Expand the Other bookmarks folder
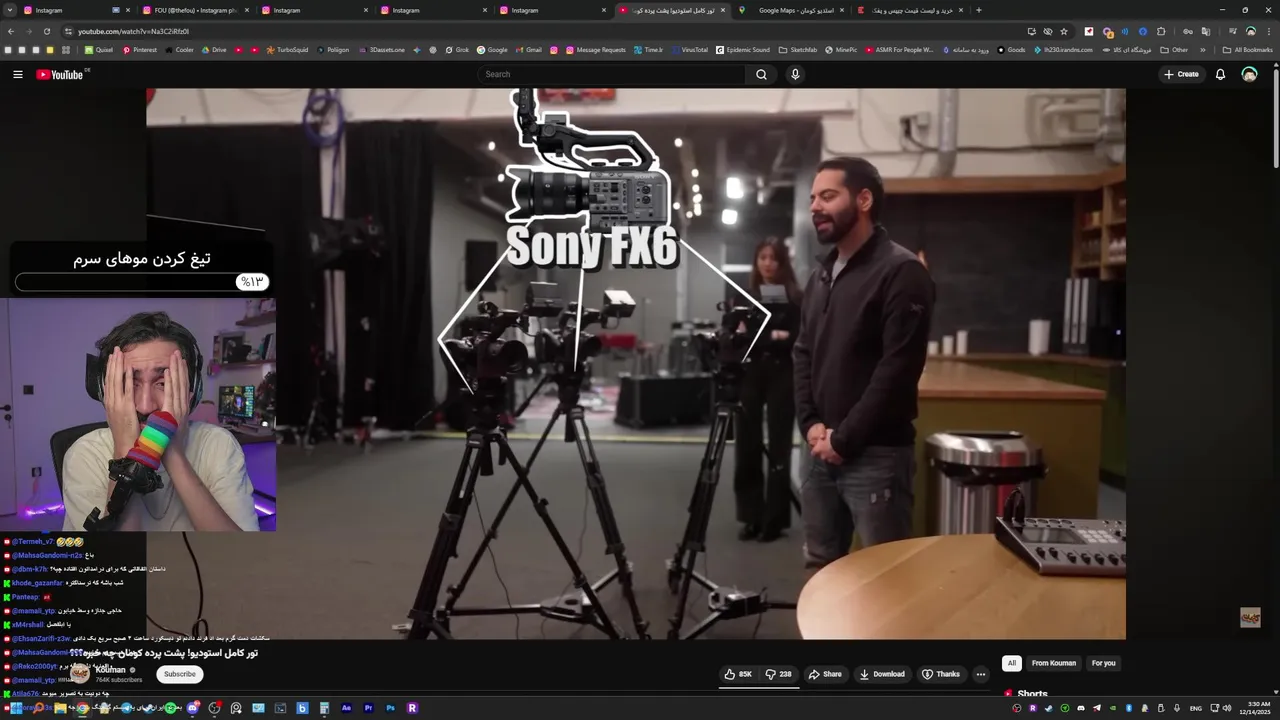Viewport: 1280px width, 720px height. pyautogui.click(x=1174, y=50)
